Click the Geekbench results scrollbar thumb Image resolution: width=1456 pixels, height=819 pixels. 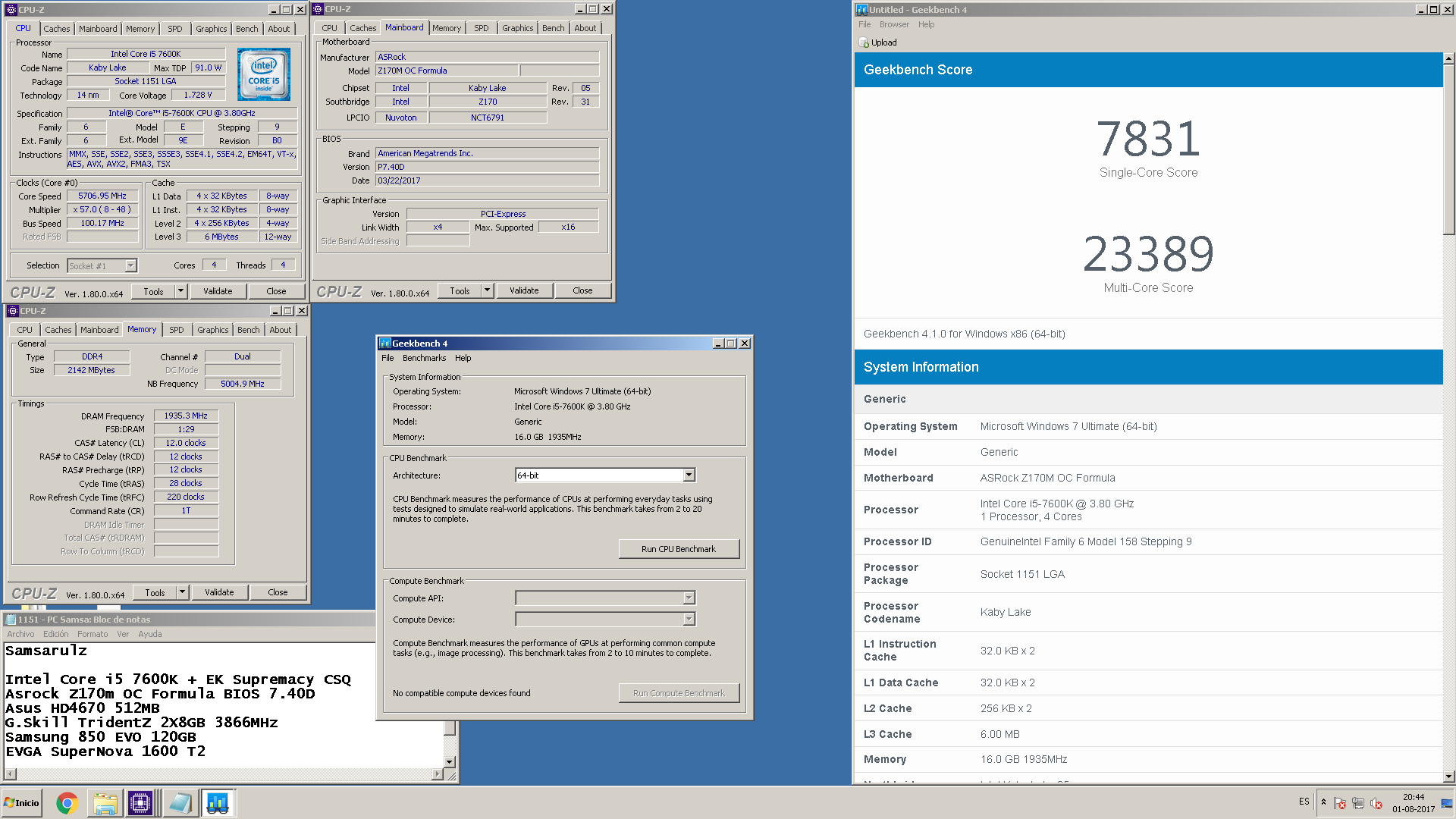pos(1448,149)
